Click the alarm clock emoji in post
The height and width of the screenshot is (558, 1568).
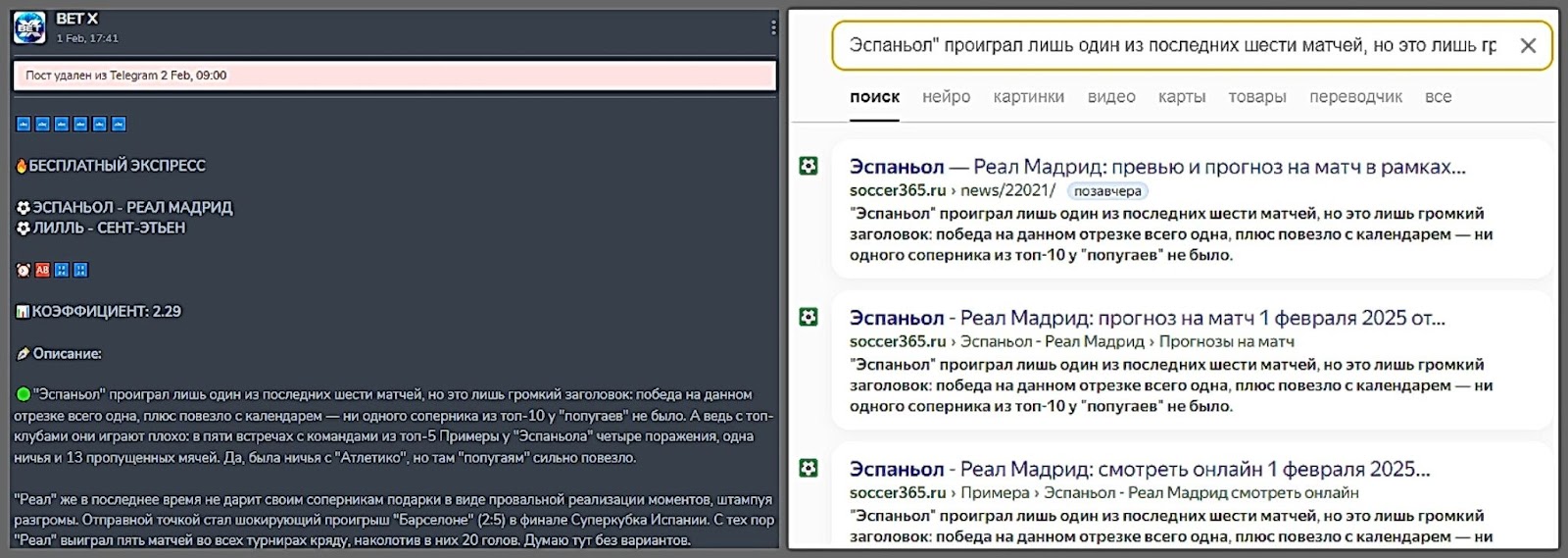click(24, 270)
